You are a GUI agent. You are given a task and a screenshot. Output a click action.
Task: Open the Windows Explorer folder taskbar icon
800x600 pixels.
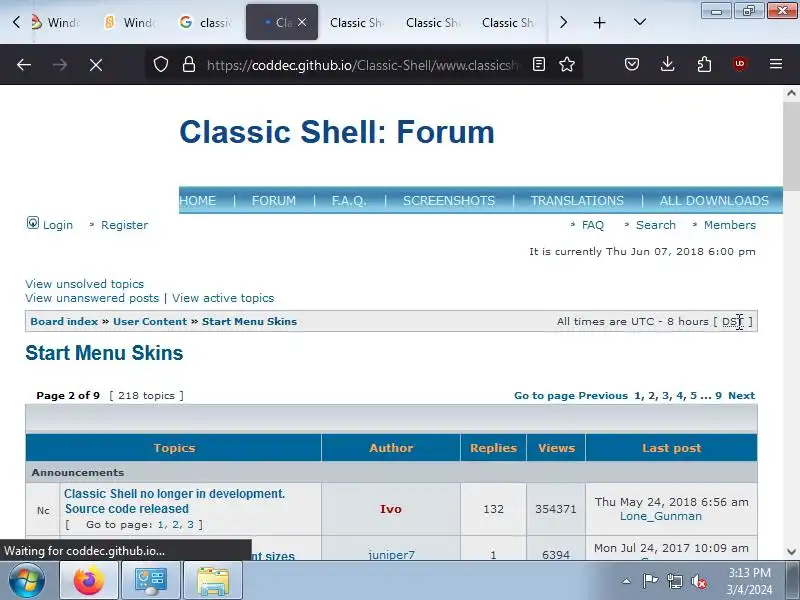coord(213,581)
